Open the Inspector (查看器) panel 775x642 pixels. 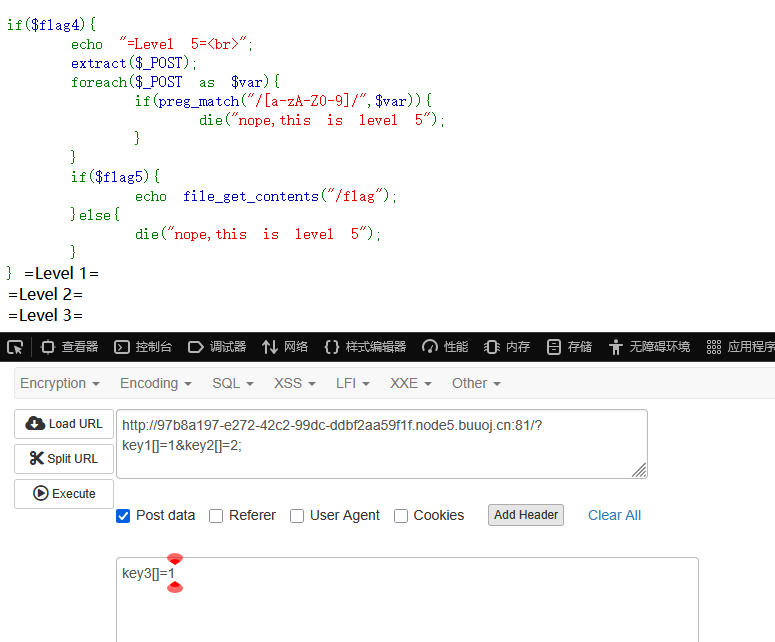70,347
